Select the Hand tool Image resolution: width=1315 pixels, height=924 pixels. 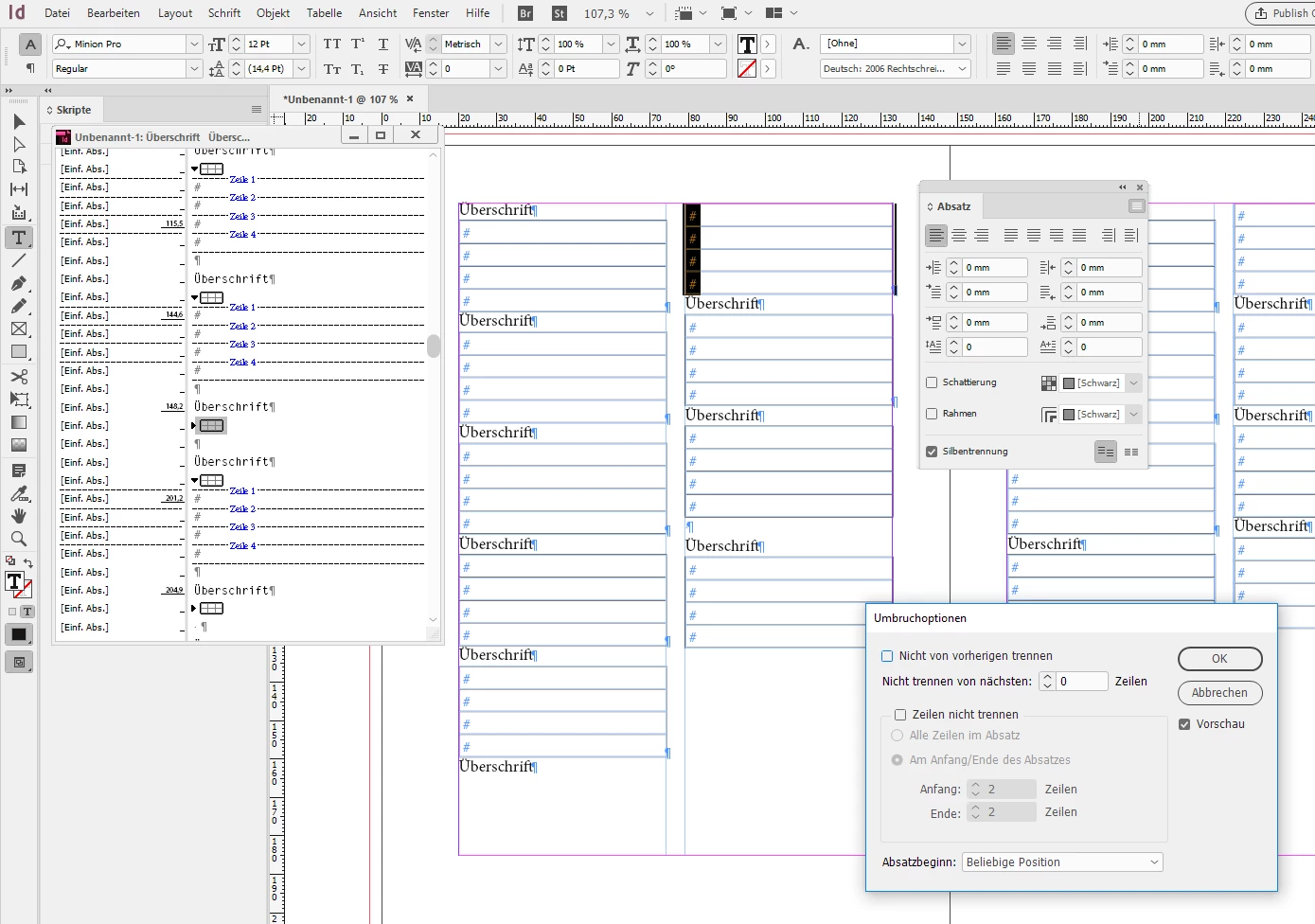19,516
